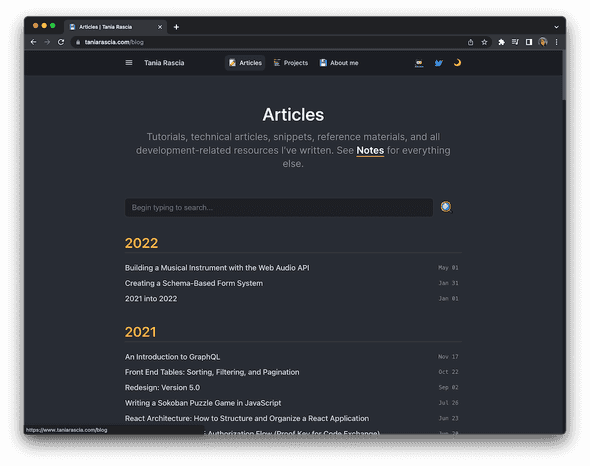Viewport: 590px width, 466px height.
Task: Open the browser three-dot menu
Action: point(556,42)
